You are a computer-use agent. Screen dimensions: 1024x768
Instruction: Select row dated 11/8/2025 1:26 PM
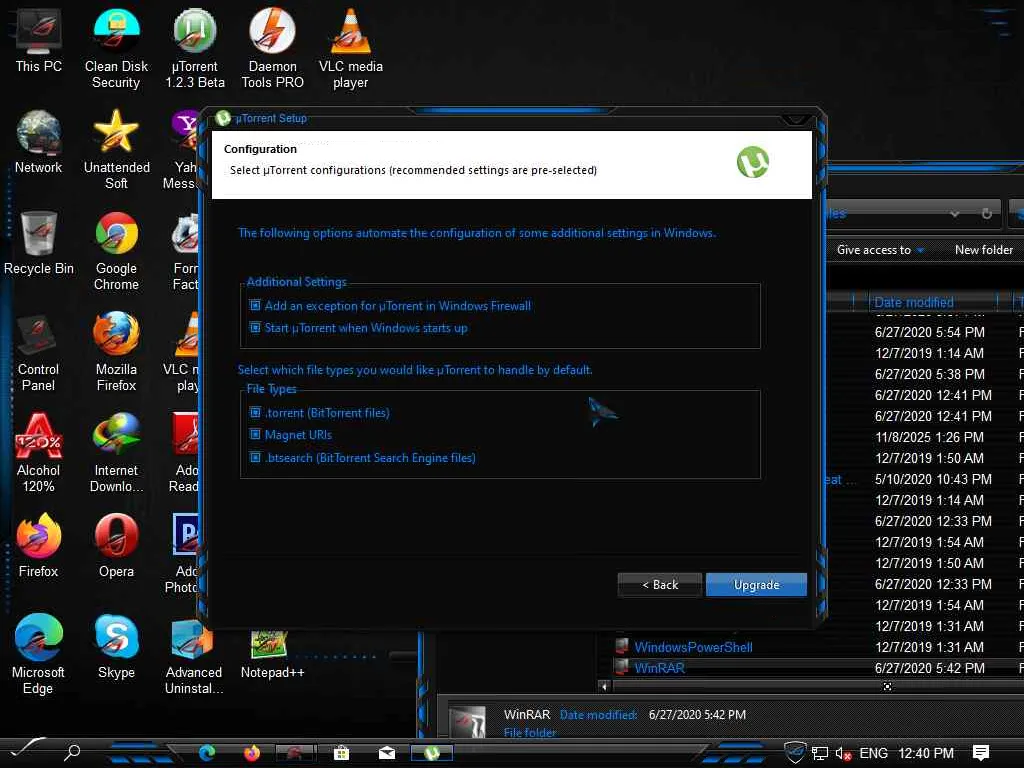[x=929, y=437]
